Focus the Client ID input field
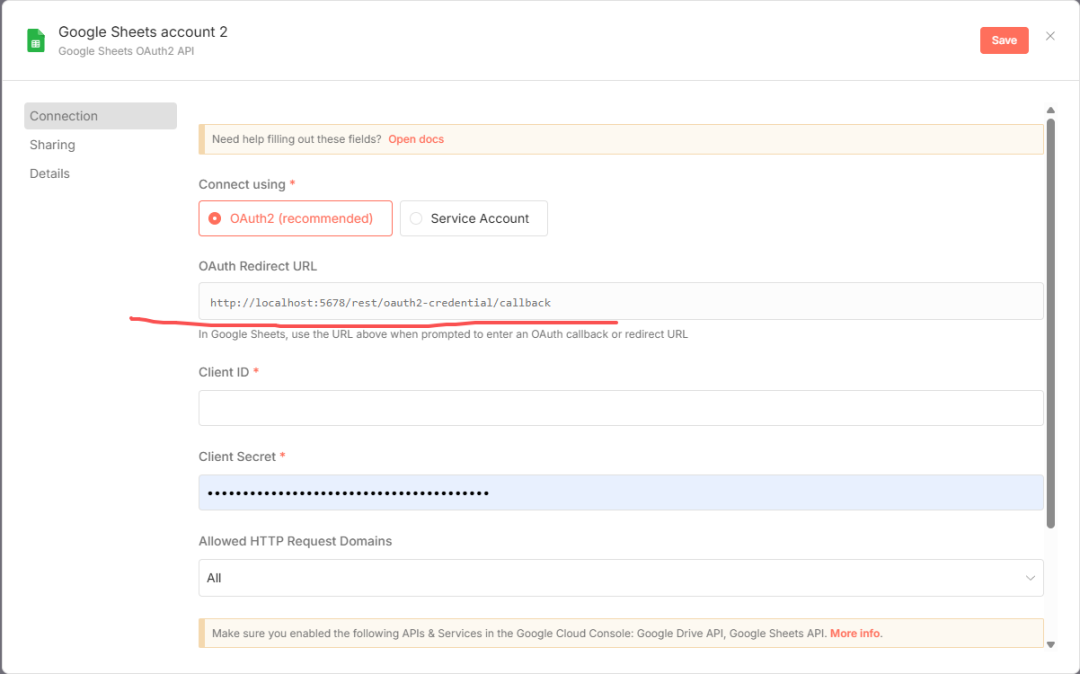This screenshot has width=1080, height=674. point(620,408)
